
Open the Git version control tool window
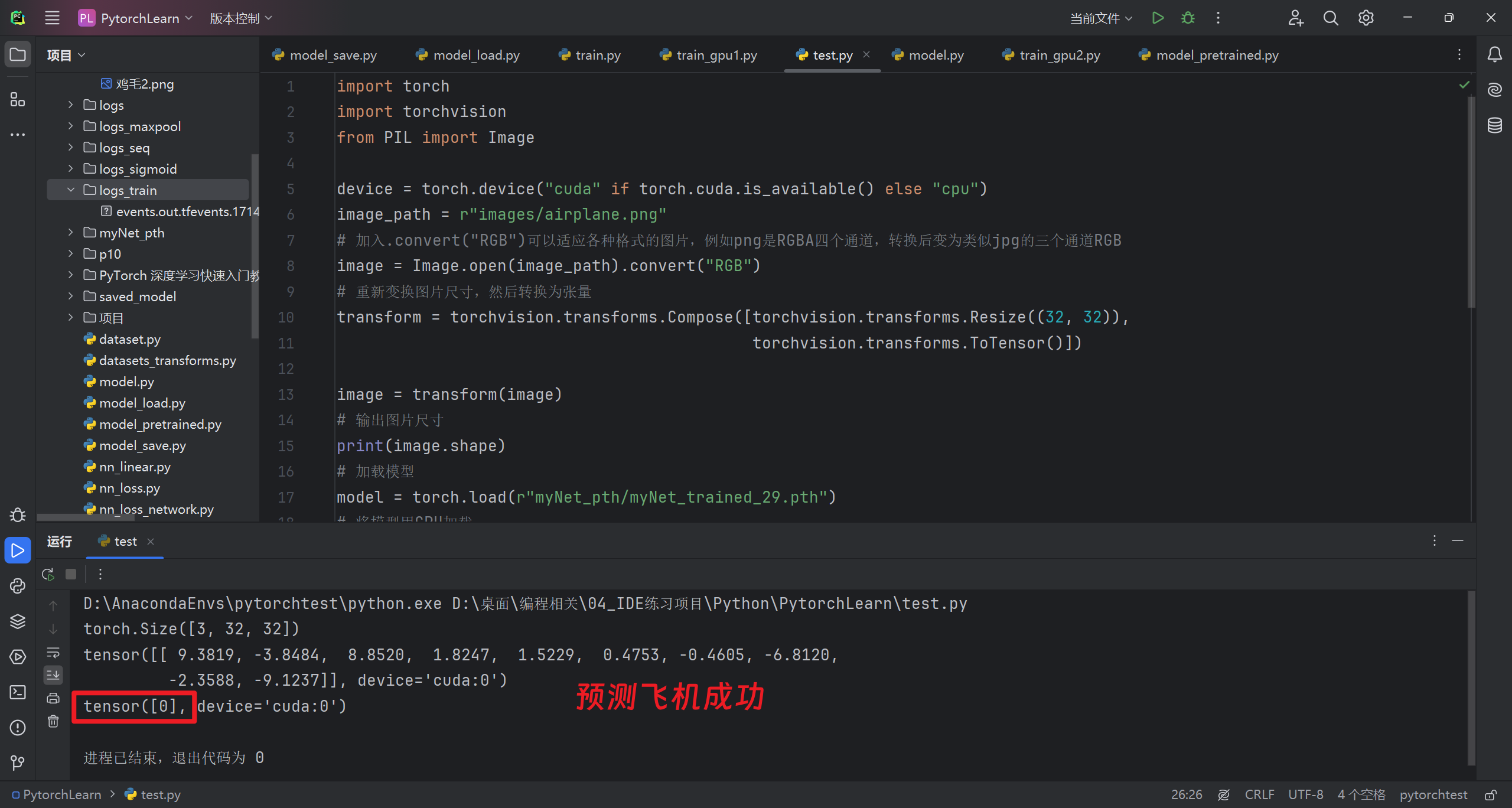pyautogui.click(x=18, y=763)
